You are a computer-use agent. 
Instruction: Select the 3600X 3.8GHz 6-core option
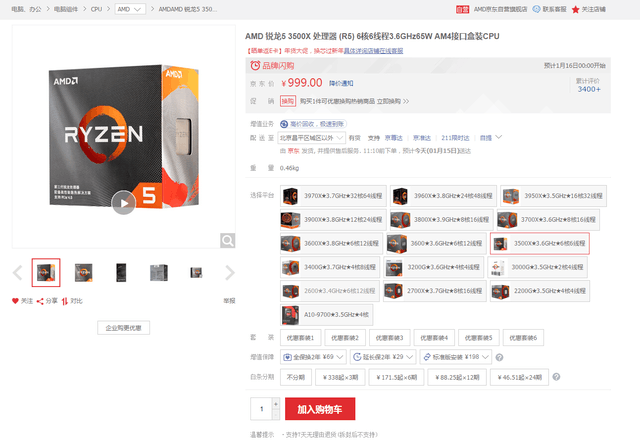pos(331,243)
